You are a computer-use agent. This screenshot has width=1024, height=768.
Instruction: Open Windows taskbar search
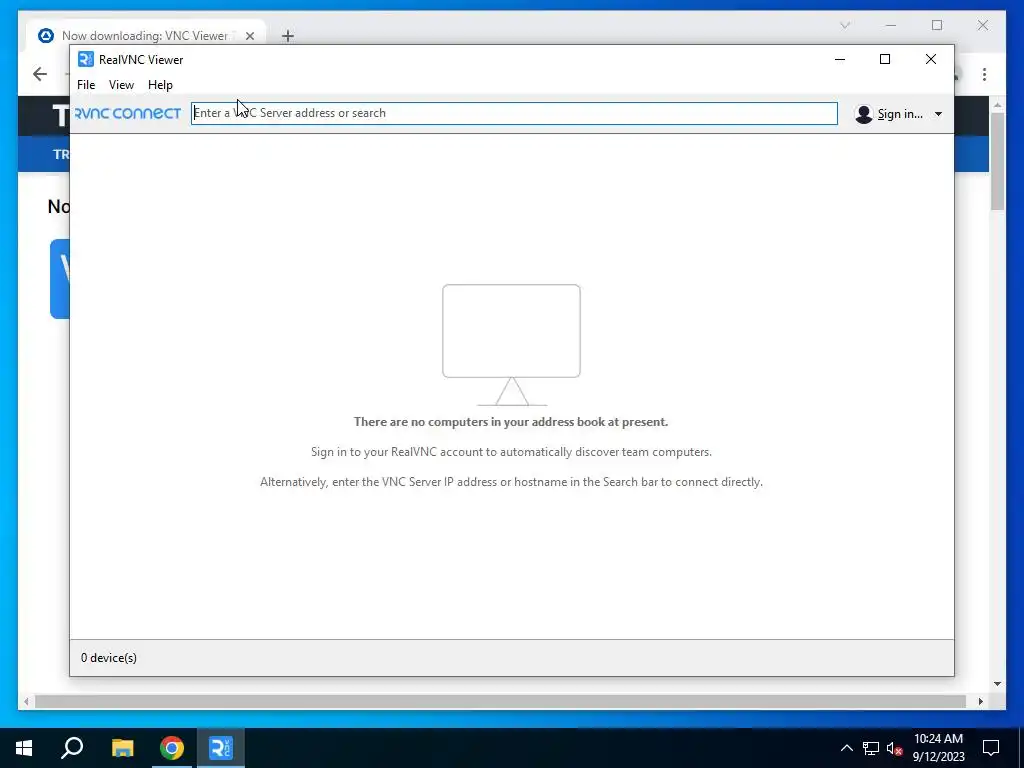pyautogui.click(x=72, y=748)
